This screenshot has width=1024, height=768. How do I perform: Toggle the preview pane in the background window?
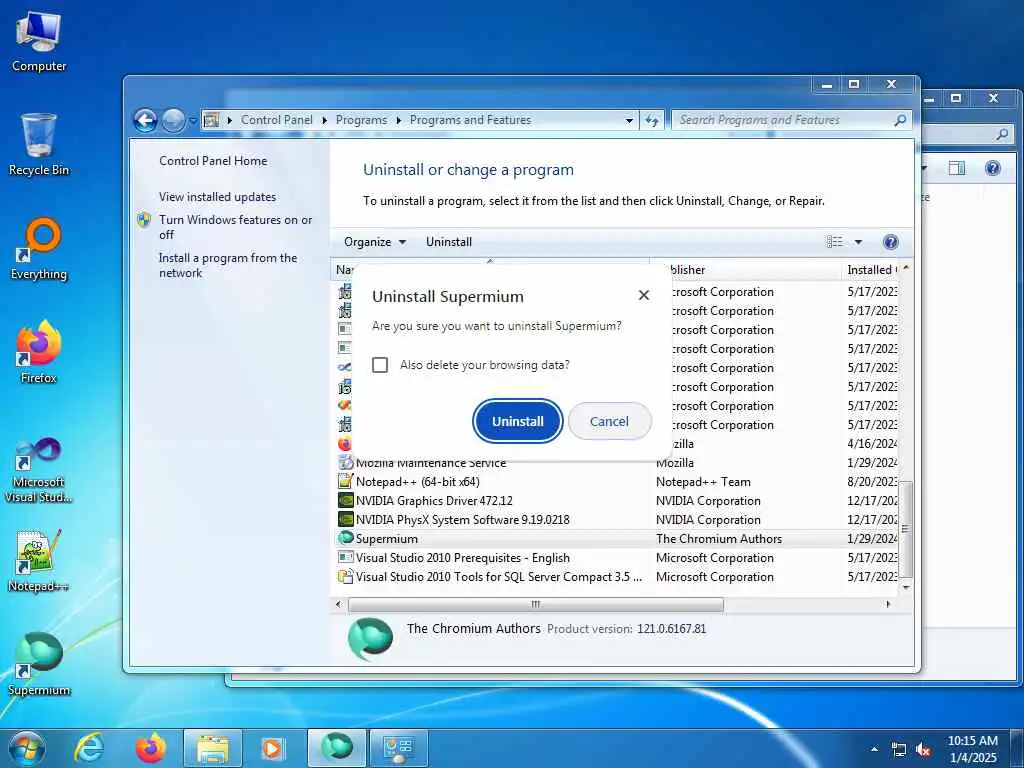pos(957,168)
